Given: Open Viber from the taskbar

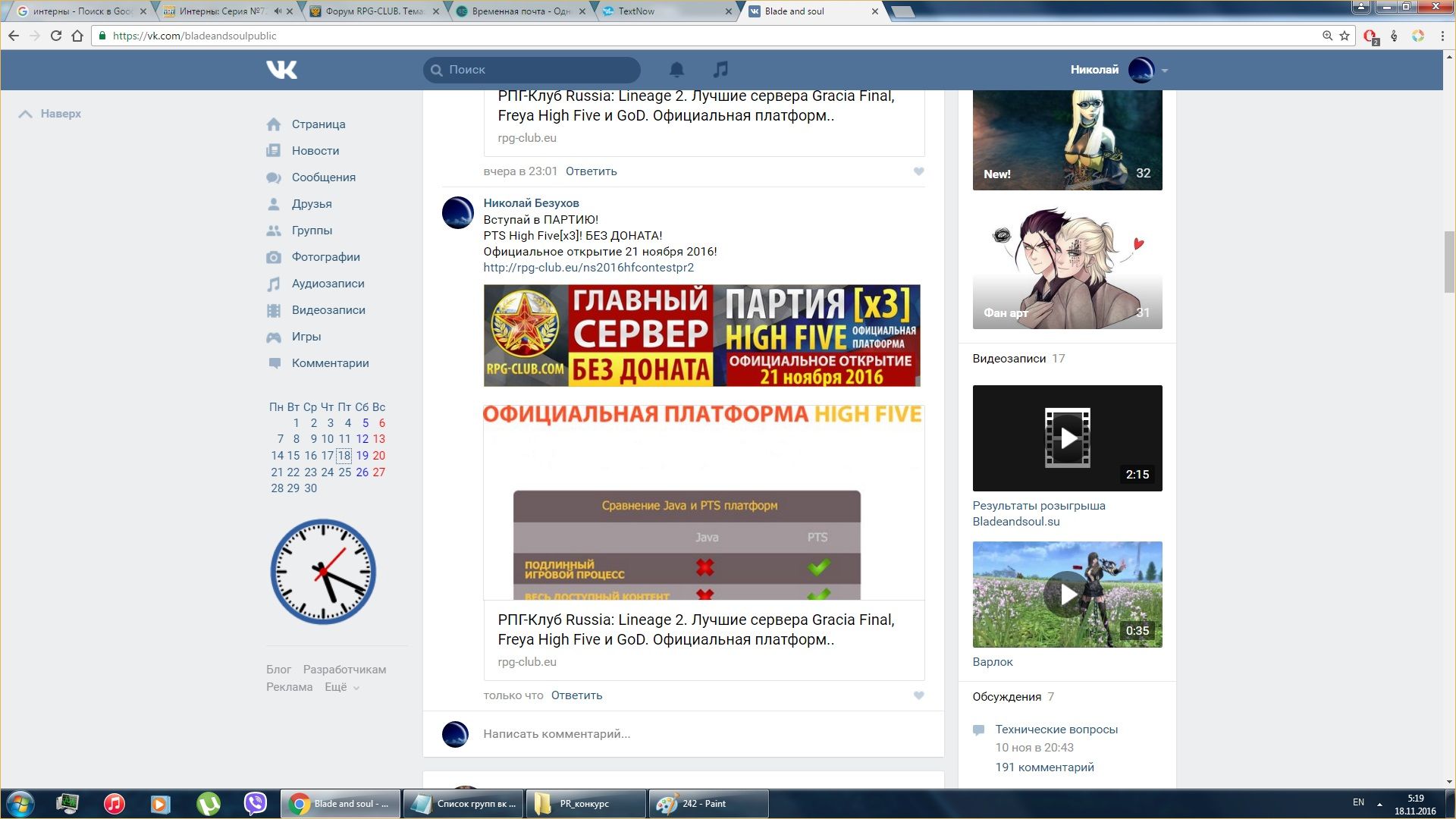Looking at the screenshot, I should point(256,803).
